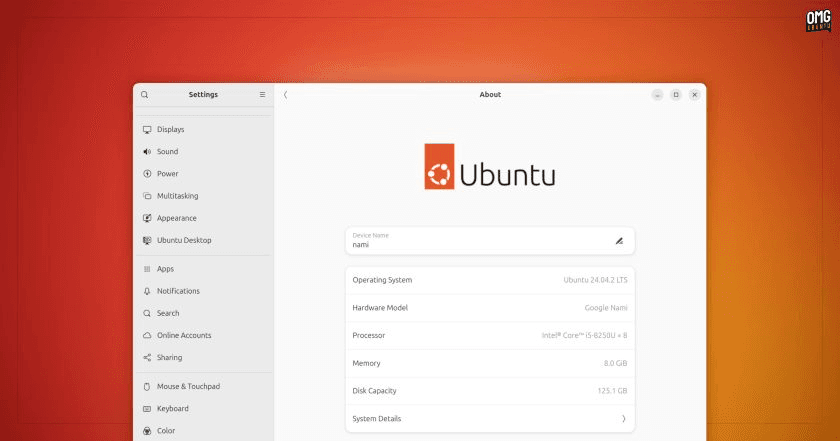Viewport: 840px width, 441px height.
Task: Click the Device Name field 'nami'
Action: [490, 241]
